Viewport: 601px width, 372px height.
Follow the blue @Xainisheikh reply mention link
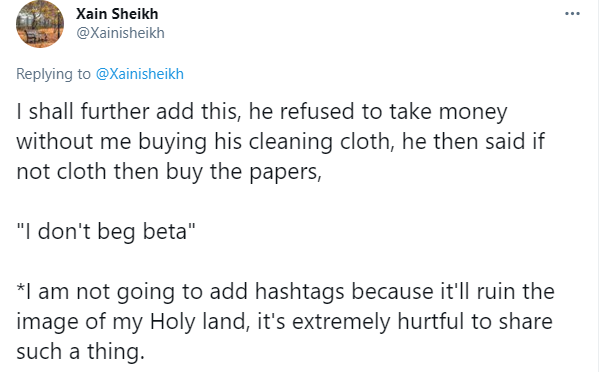tap(140, 74)
